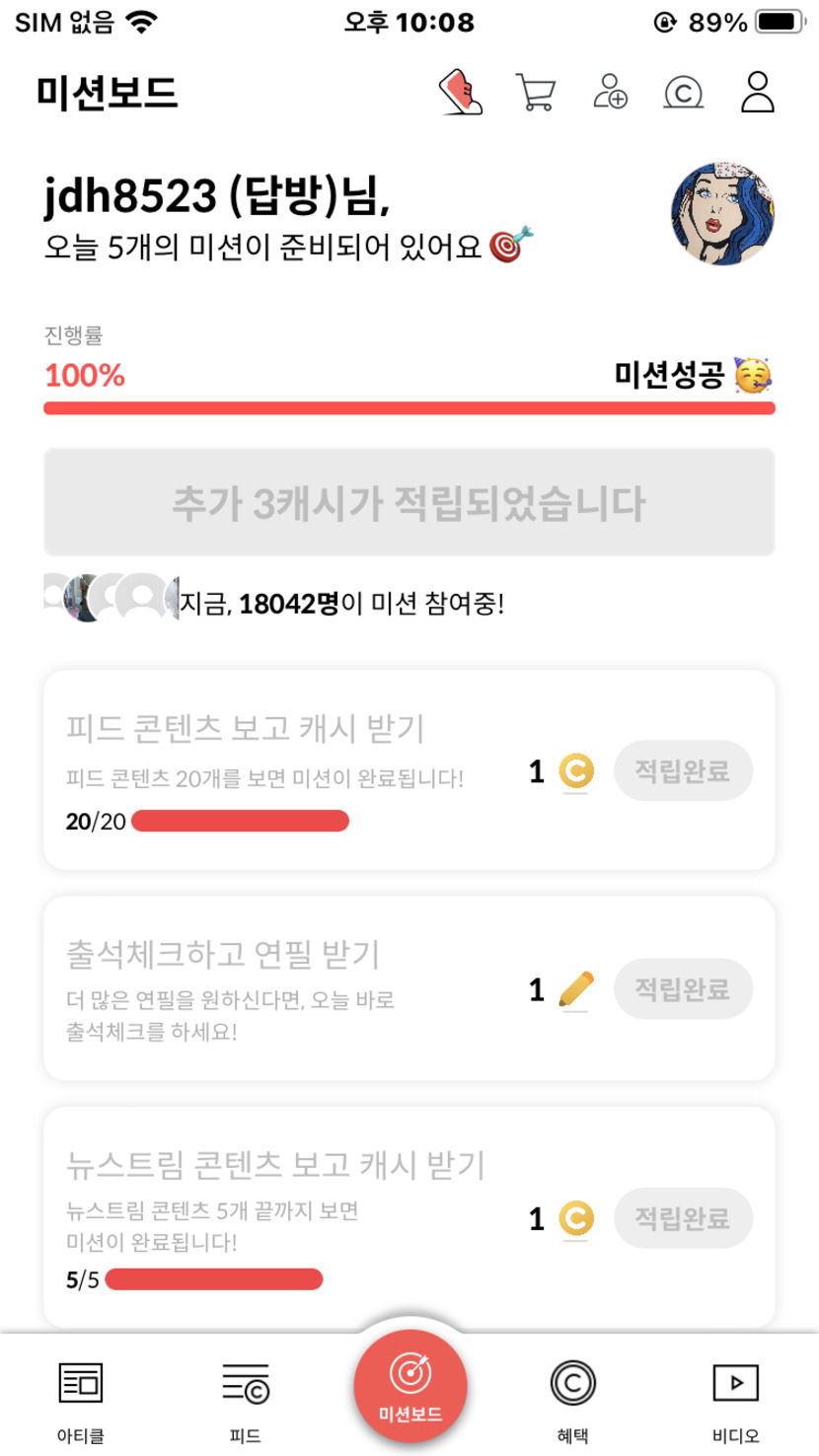The width and height of the screenshot is (819, 1456).
Task: Tap the pencil icon in attendance mission
Action: (576, 989)
